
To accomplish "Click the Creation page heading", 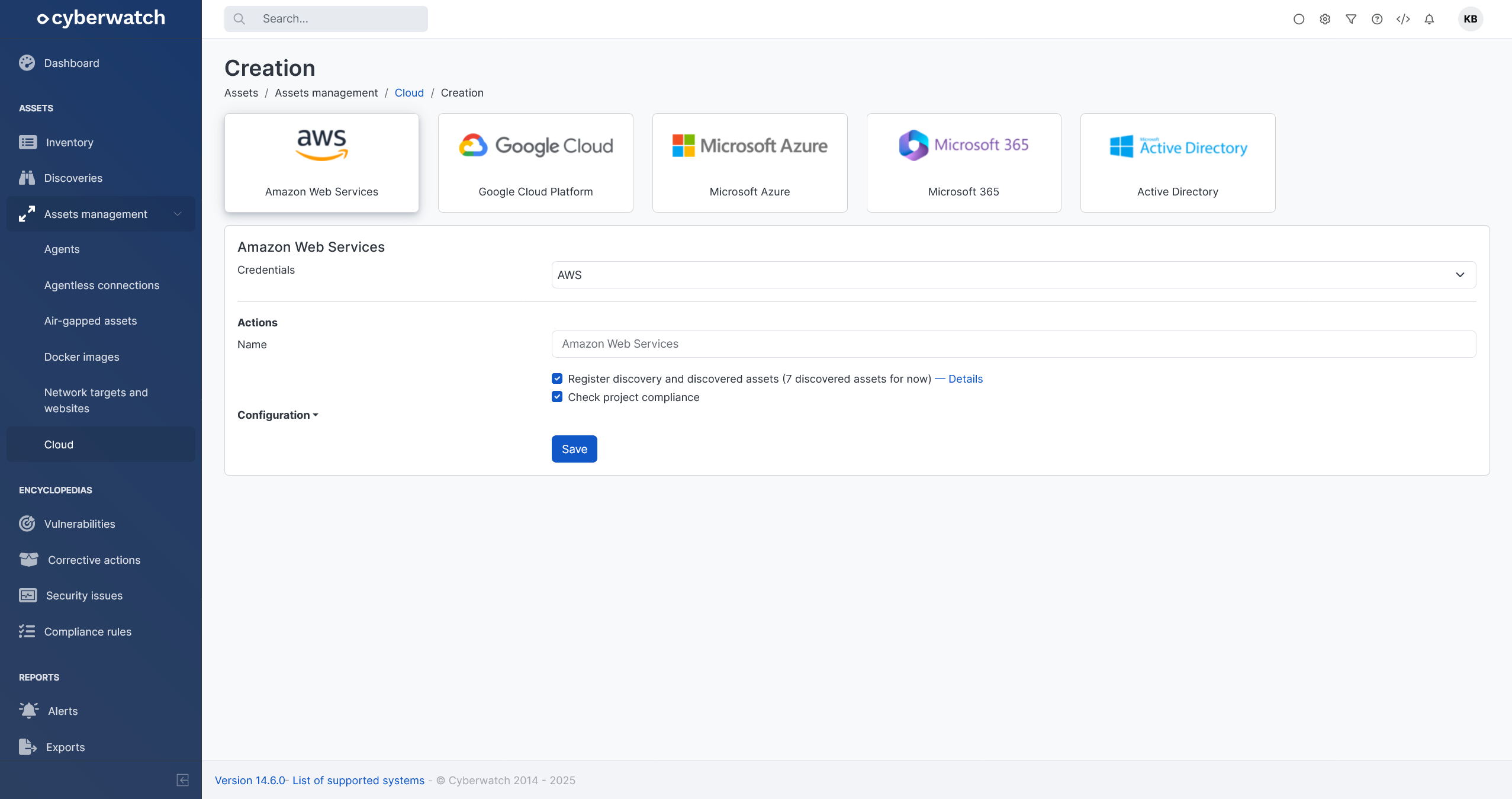I will (270, 68).
